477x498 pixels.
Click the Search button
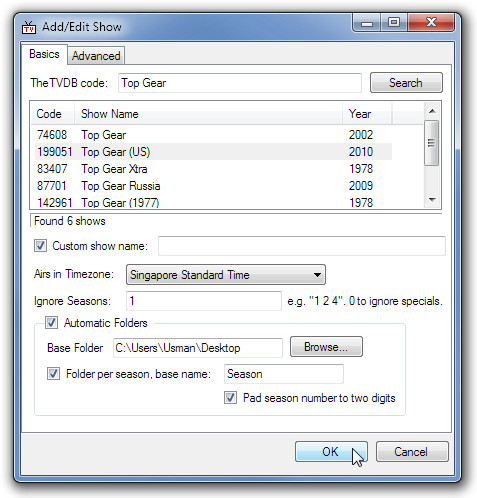(x=406, y=83)
